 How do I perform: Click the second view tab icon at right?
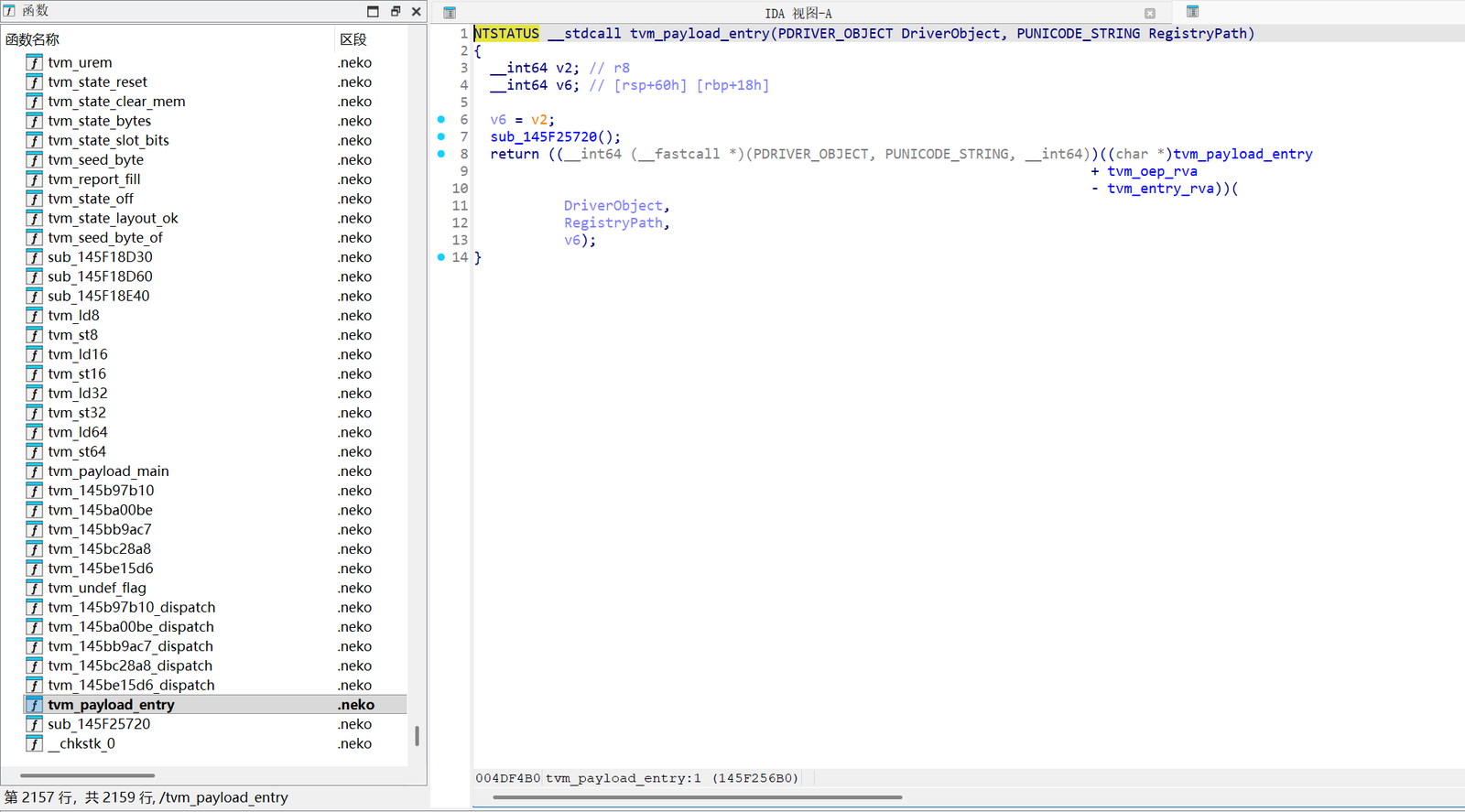1192,12
